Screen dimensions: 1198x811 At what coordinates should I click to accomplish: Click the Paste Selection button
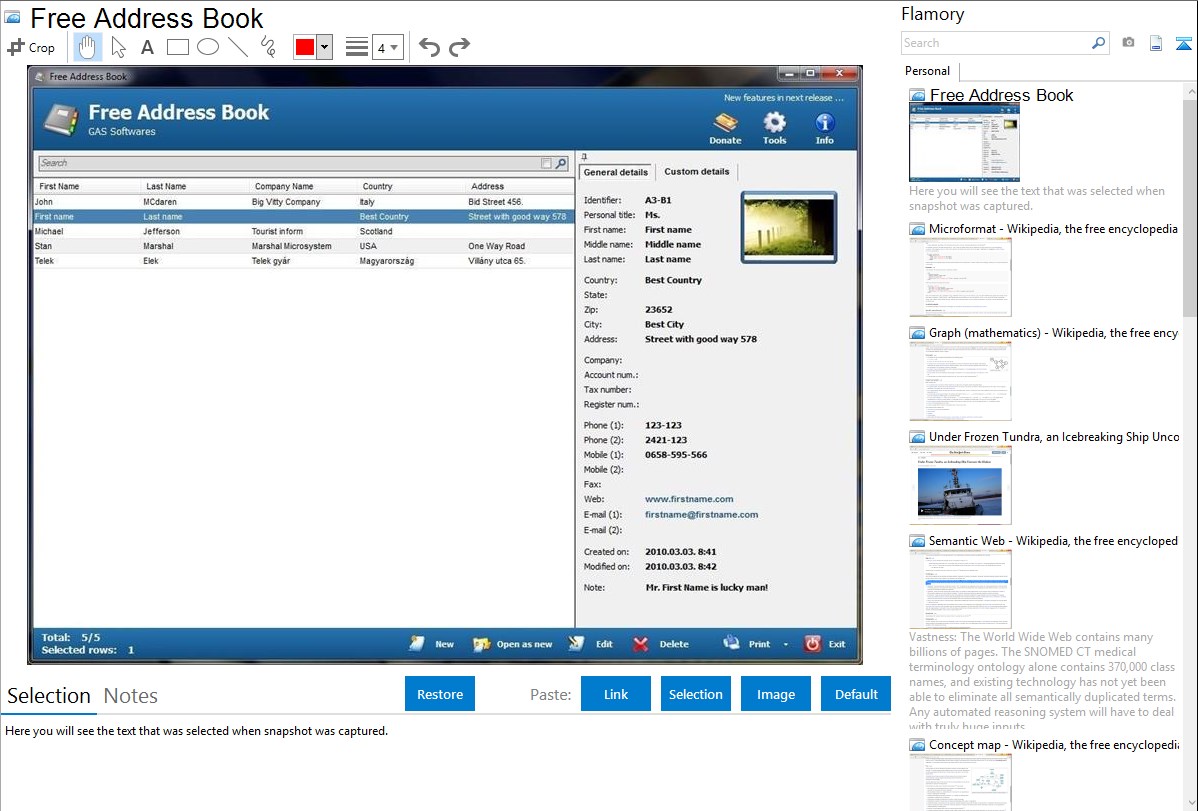point(695,694)
